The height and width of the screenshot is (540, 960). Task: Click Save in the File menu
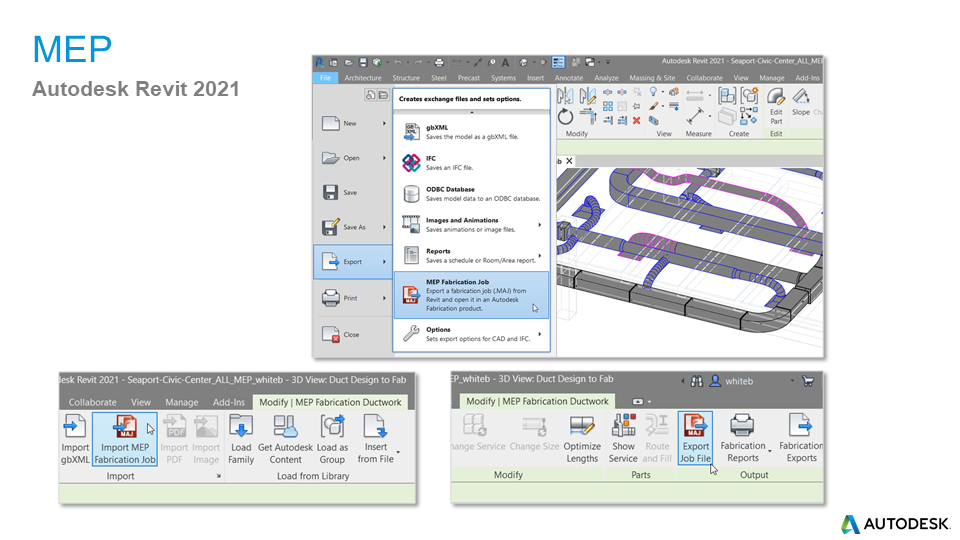tap(350, 192)
